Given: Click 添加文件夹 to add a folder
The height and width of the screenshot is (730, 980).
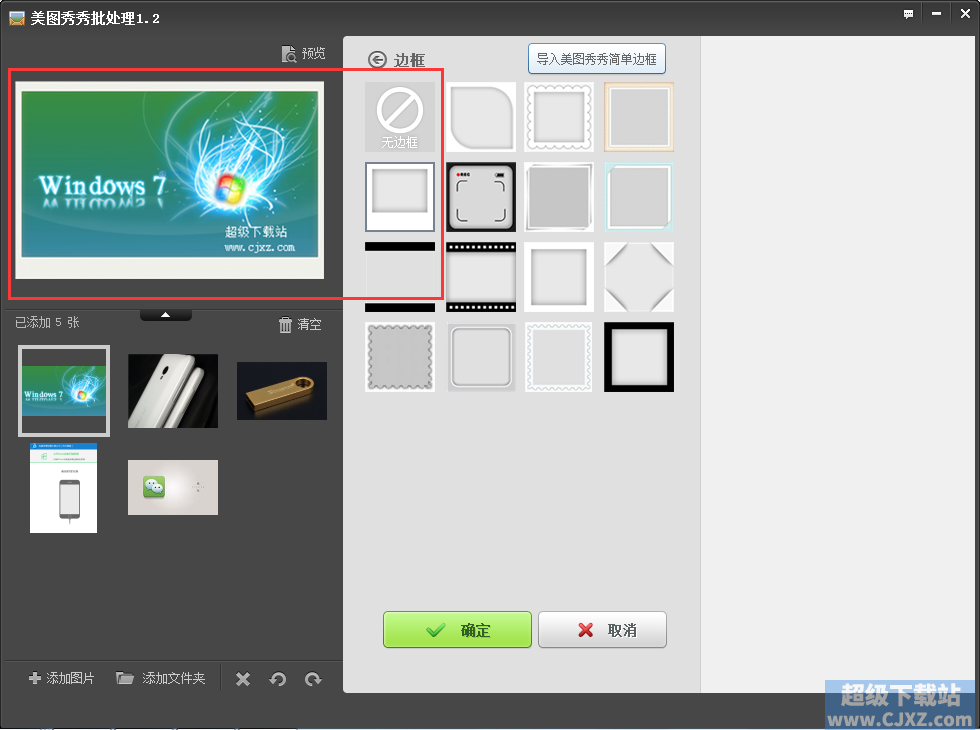Looking at the screenshot, I should pos(161,678).
